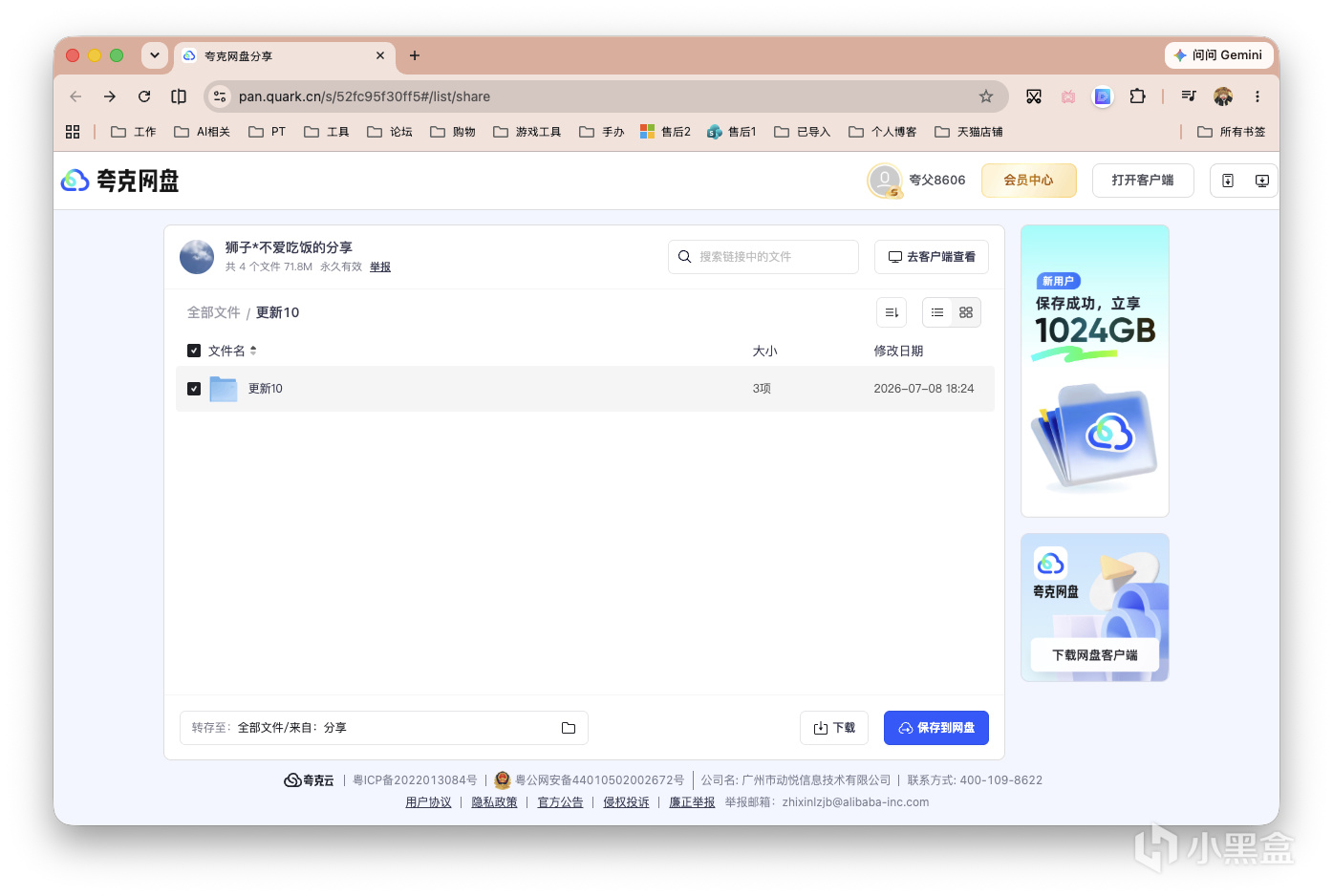Click the 问问 Gemini button
This screenshot has width=1333, height=896.
pyautogui.click(x=1218, y=55)
